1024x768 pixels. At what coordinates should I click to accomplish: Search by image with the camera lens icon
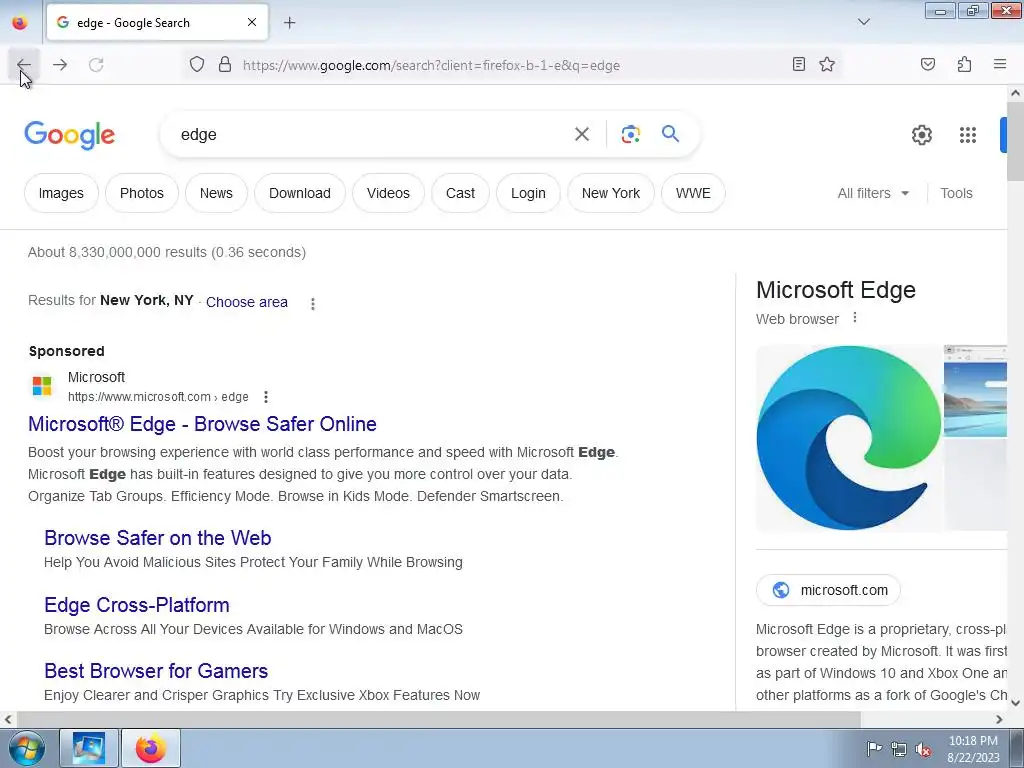[x=630, y=134]
